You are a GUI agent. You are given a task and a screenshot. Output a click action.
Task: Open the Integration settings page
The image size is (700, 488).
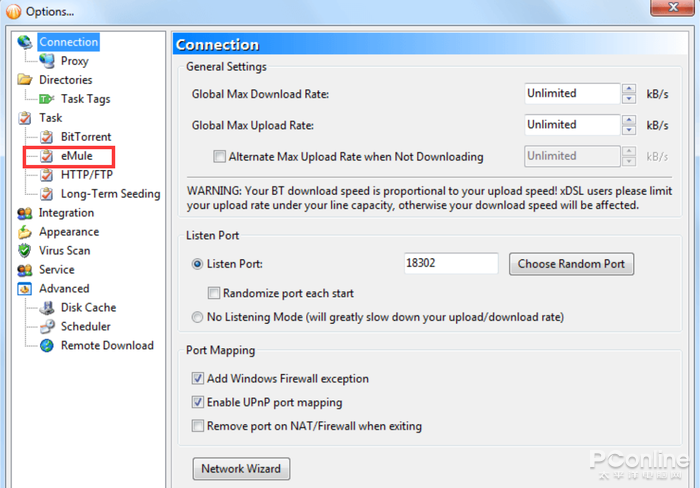(66, 213)
